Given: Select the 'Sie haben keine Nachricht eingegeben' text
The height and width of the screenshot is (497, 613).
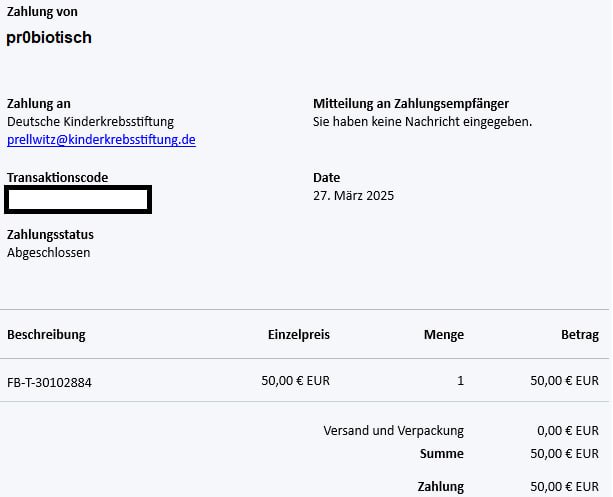Looking at the screenshot, I should coord(422,121).
